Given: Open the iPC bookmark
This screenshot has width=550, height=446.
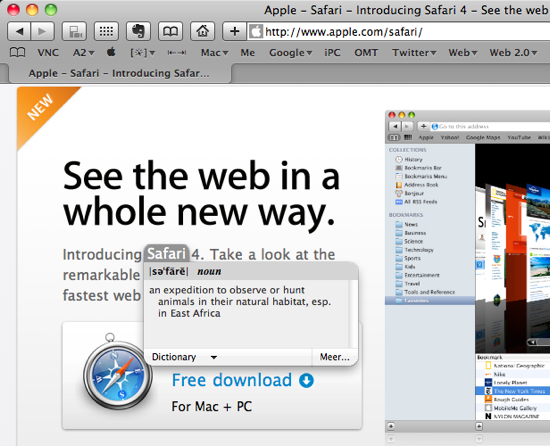Looking at the screenshot, I should (x=332, y=53).
